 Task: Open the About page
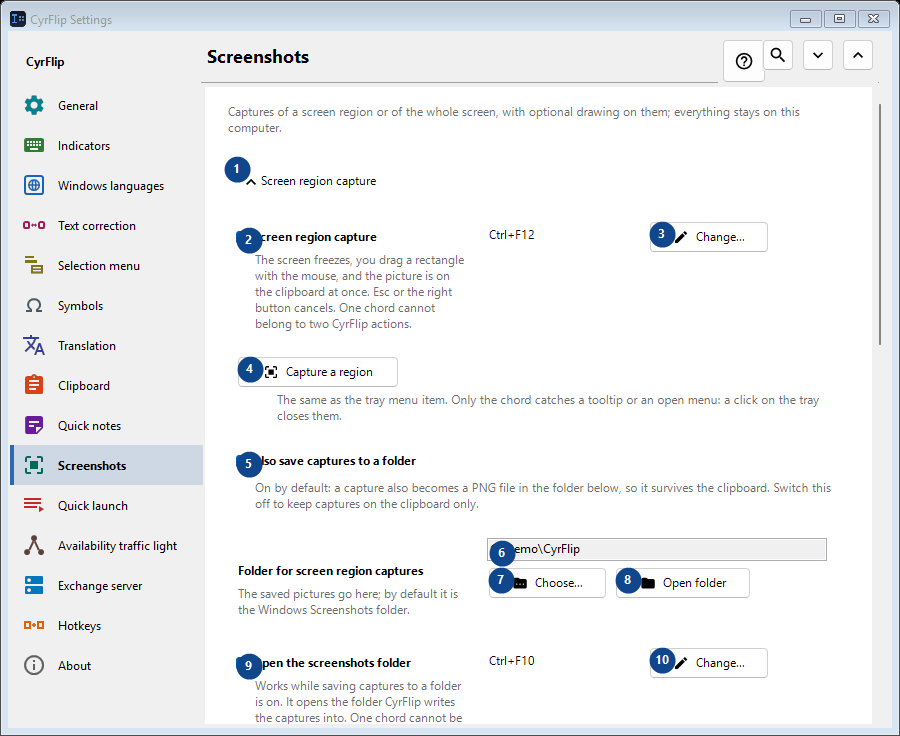(x=107, y=665)
